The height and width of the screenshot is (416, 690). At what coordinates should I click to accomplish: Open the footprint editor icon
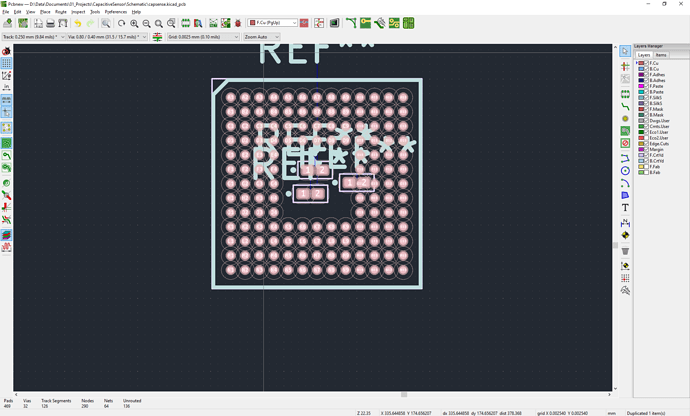click(x=185, y=23)
